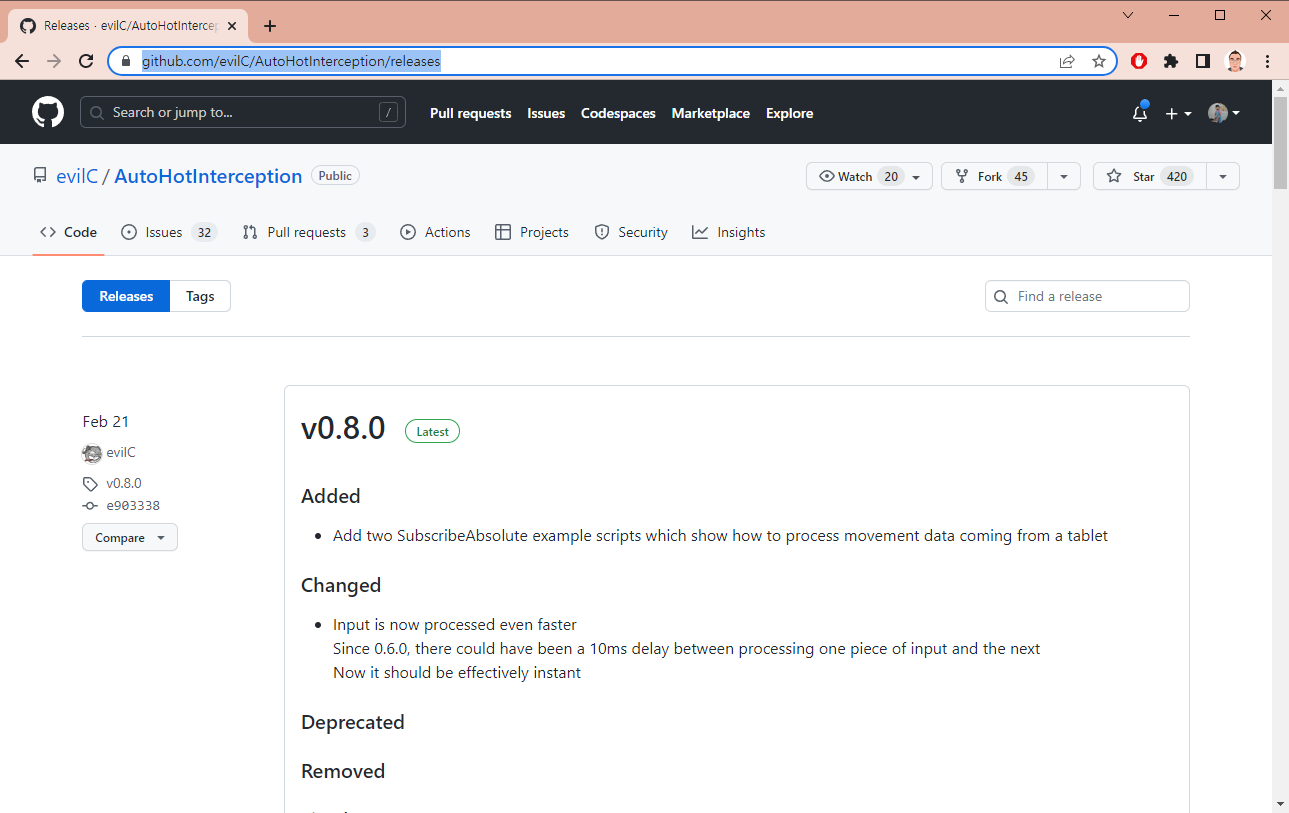The width and height of the screenshot is (1289, 813).
Task: Switch to the Security tab
Action: pos(631,232)
